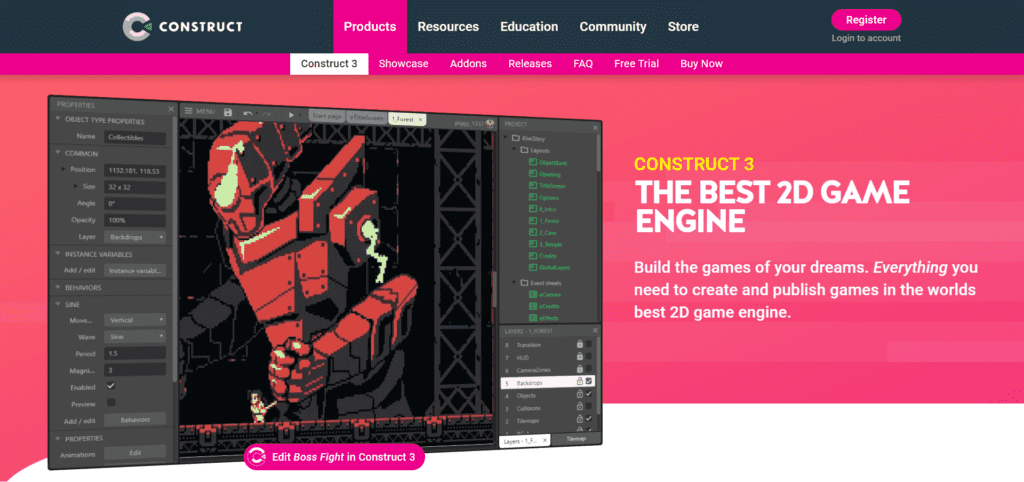
Task: Click the lock icon on Objects layer
Action: (579, 394)
